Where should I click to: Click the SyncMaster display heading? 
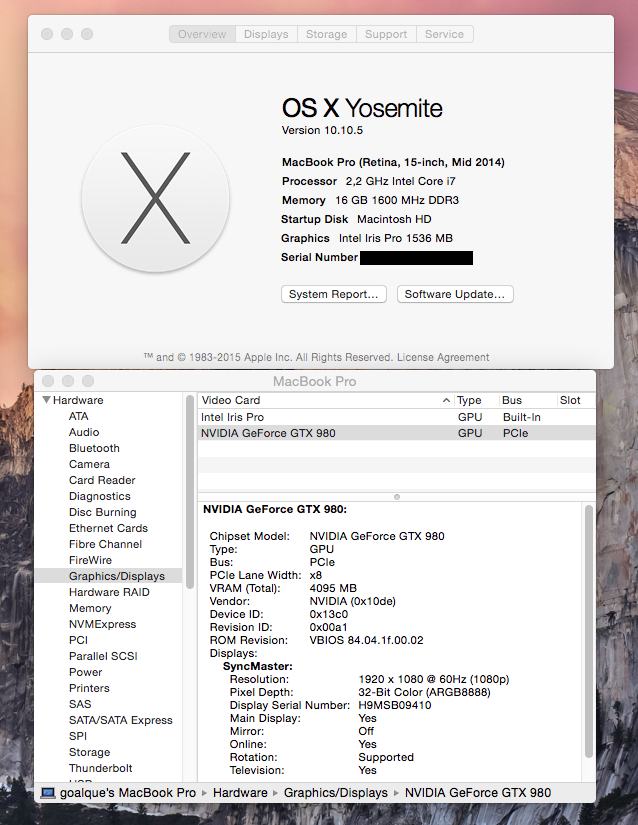(x=258, y=666)
